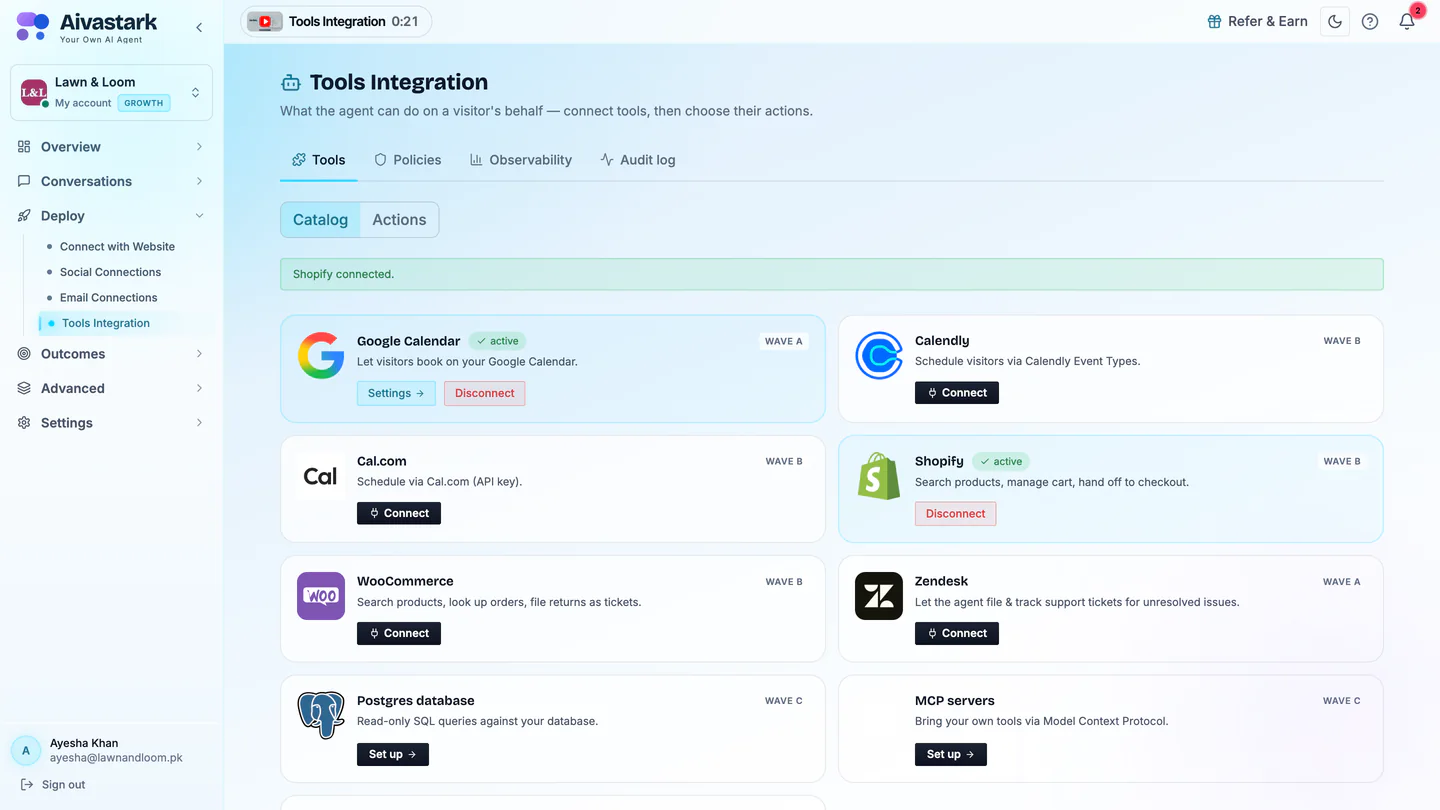Collapse the sidebar with the chevron arrow
1440x810 pixels.
[x=199, y=27]
